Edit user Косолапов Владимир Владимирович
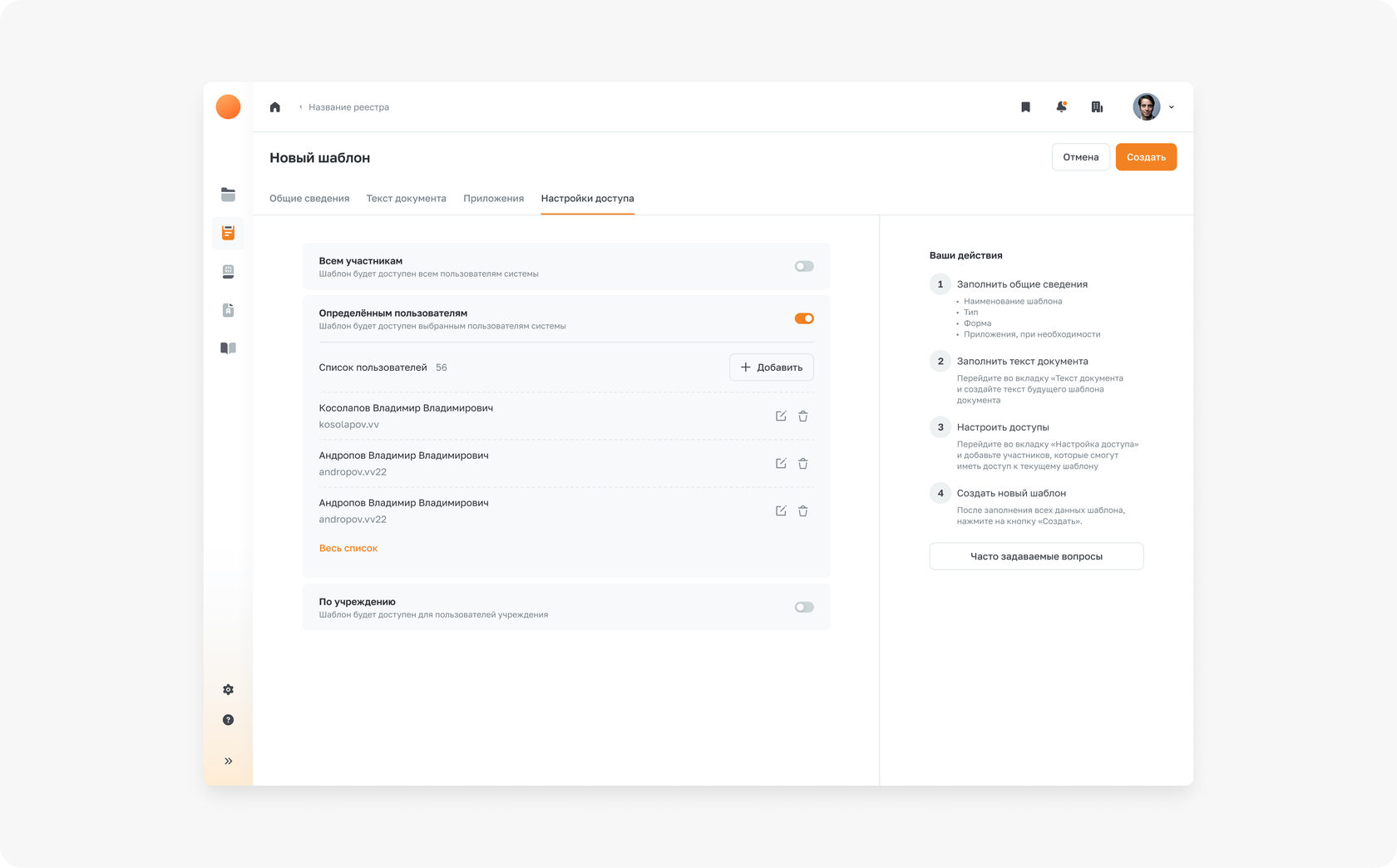Viewport: 1397px width, 868px height. click(781, 416)
